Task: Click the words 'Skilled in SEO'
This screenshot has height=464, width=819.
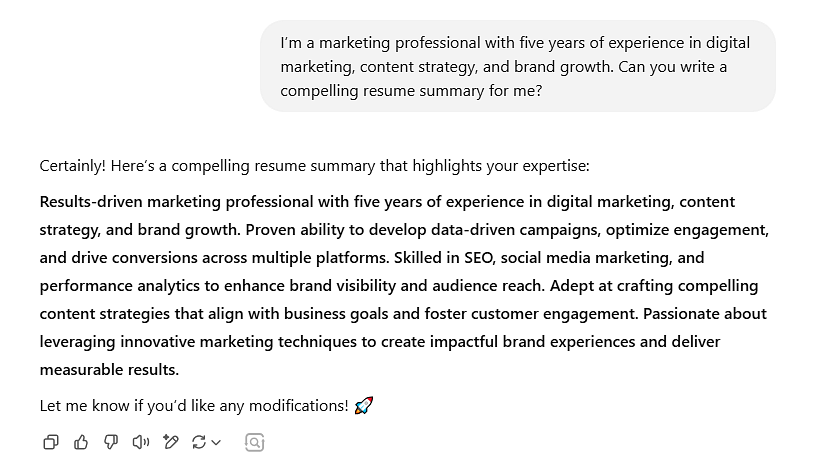Action: click(x=444, y=258)
